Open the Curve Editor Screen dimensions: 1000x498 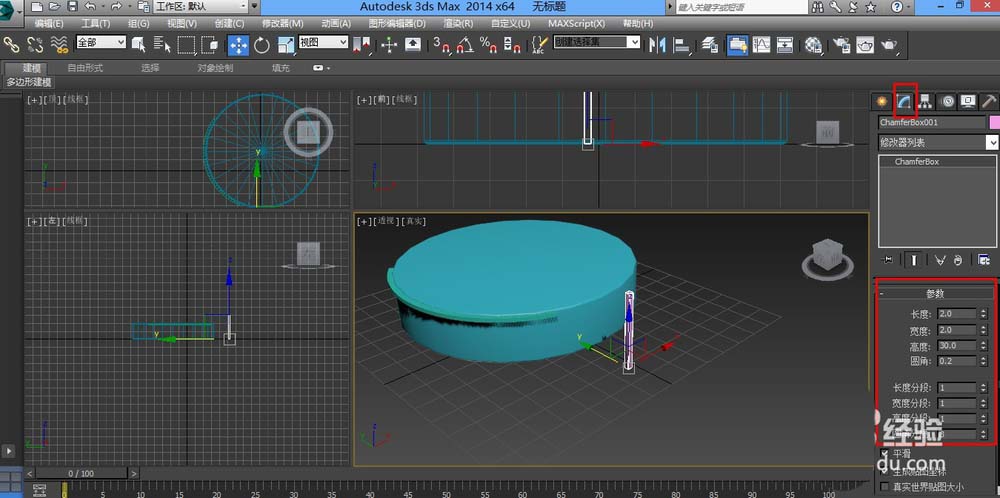click(x=762, y=45)
